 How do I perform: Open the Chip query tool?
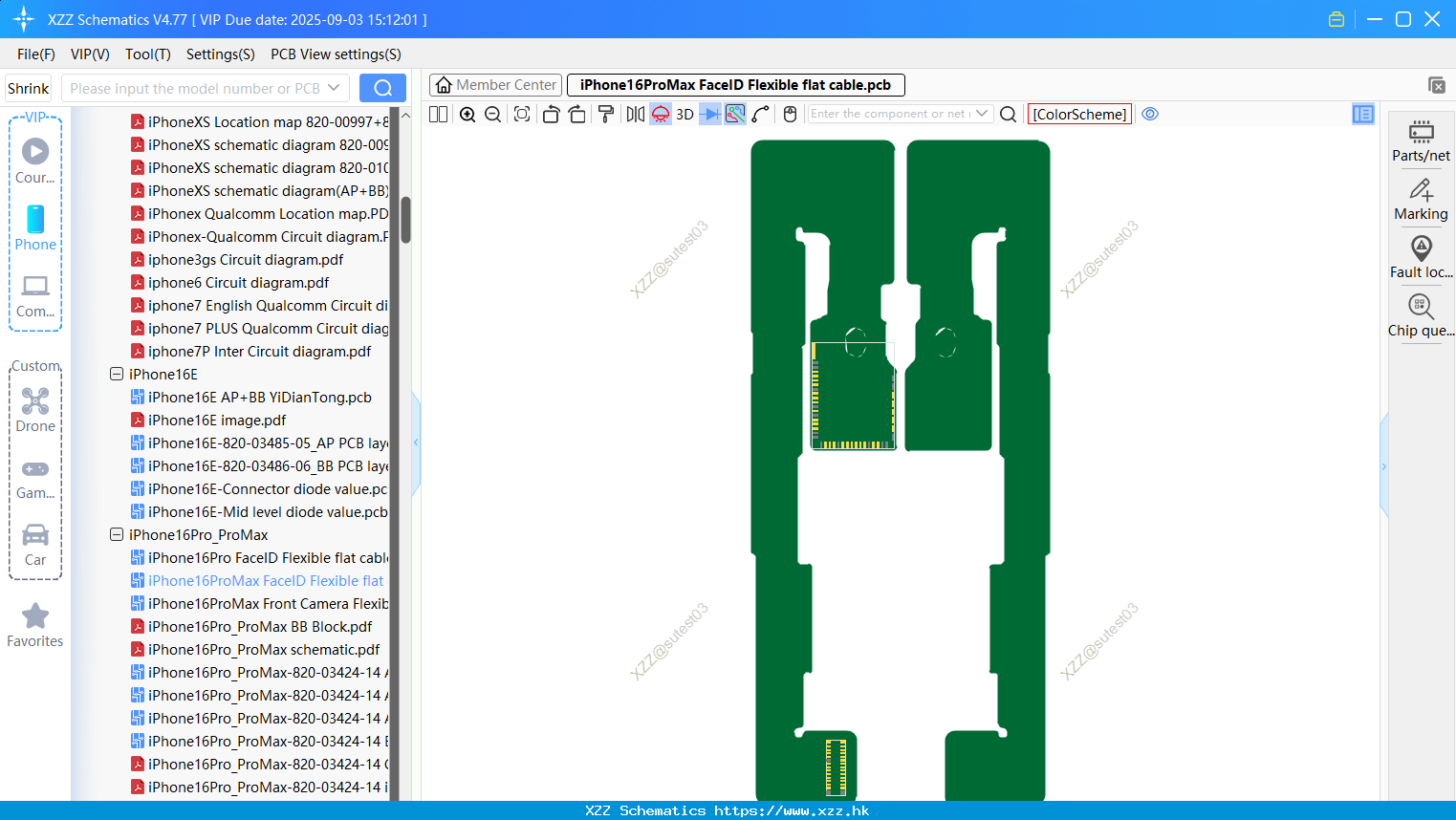pyautogui.click(x=1421, y=315)
